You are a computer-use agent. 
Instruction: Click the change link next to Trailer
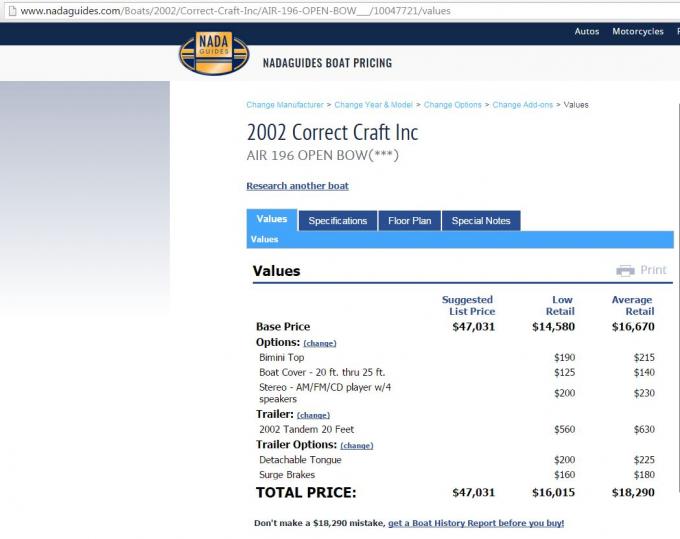click(x=313, y=415)
